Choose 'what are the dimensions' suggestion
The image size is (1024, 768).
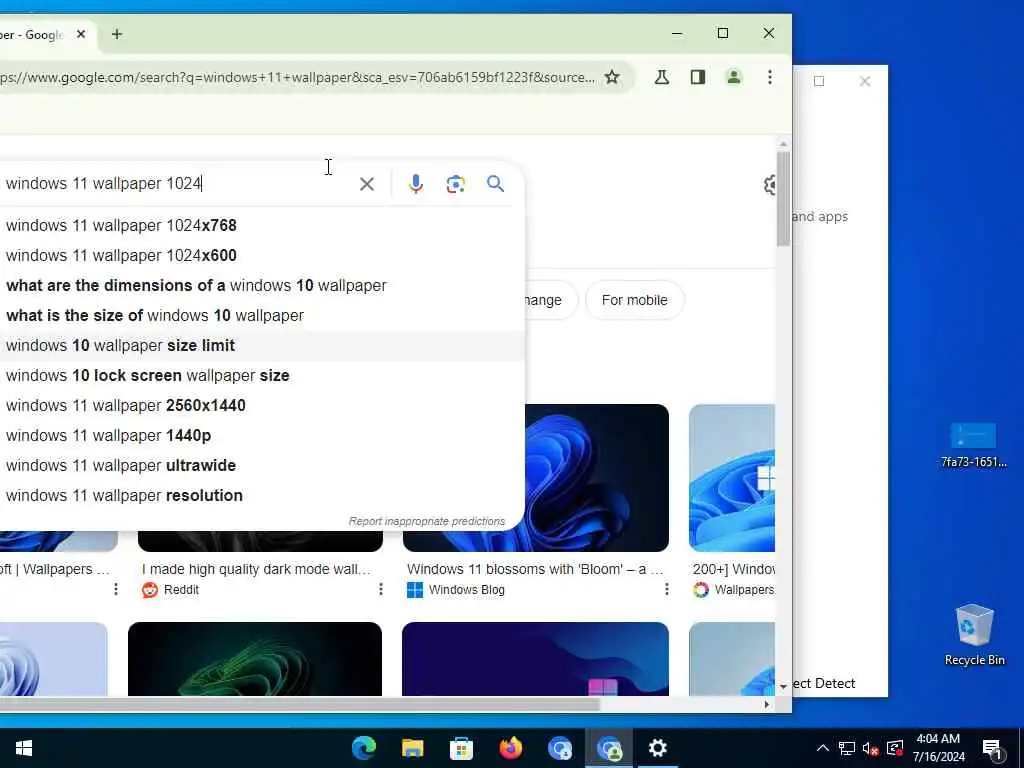click(261, 285)
